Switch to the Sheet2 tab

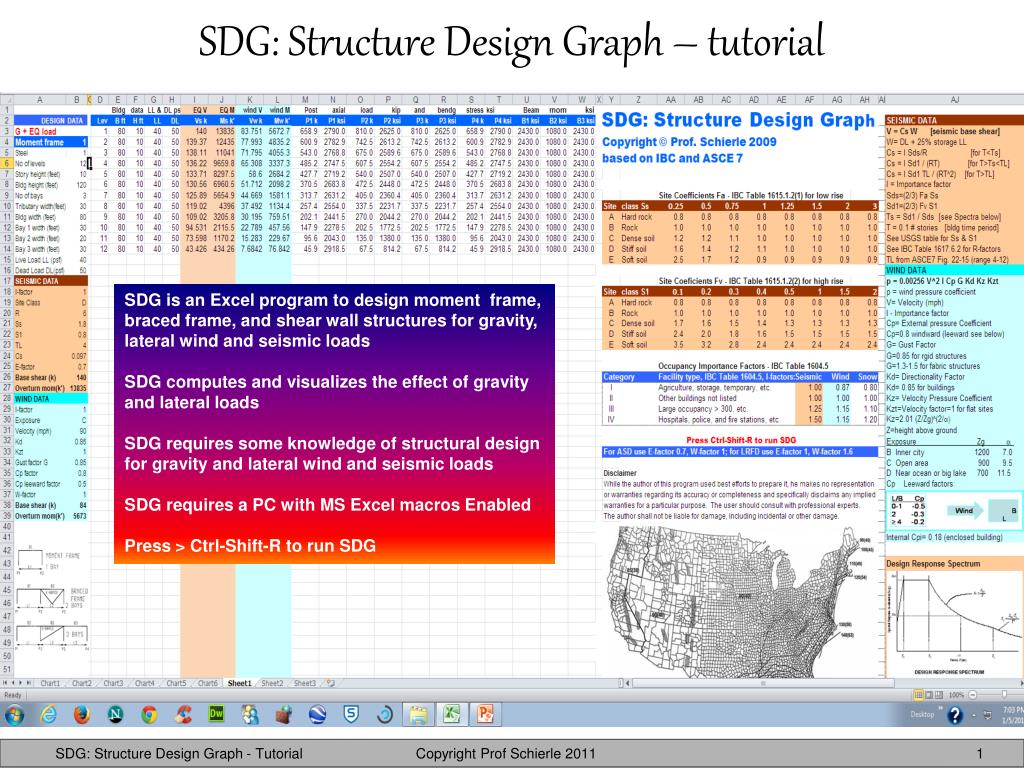click(x=272, y=683)
